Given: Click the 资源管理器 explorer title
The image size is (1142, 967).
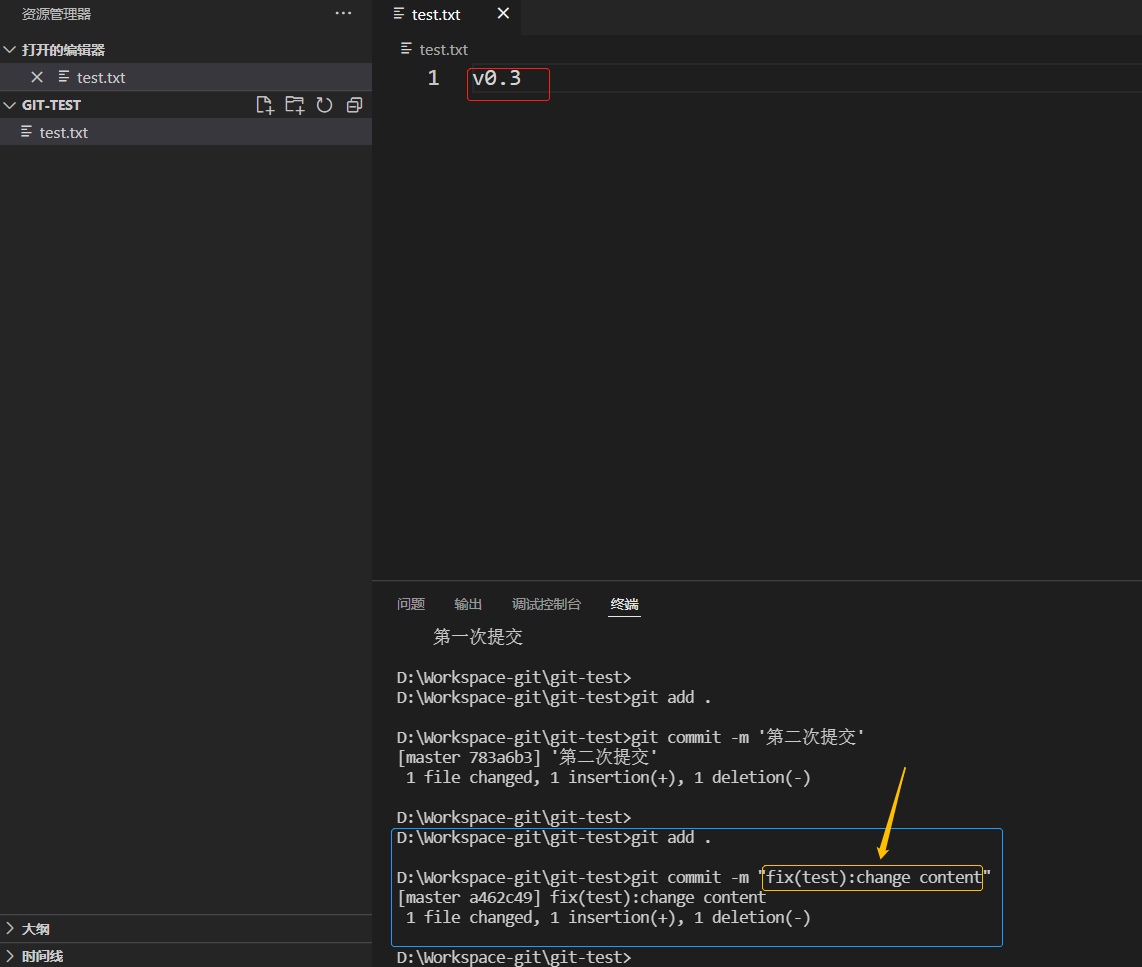Looking at the screenshot, I should (56, 14).
